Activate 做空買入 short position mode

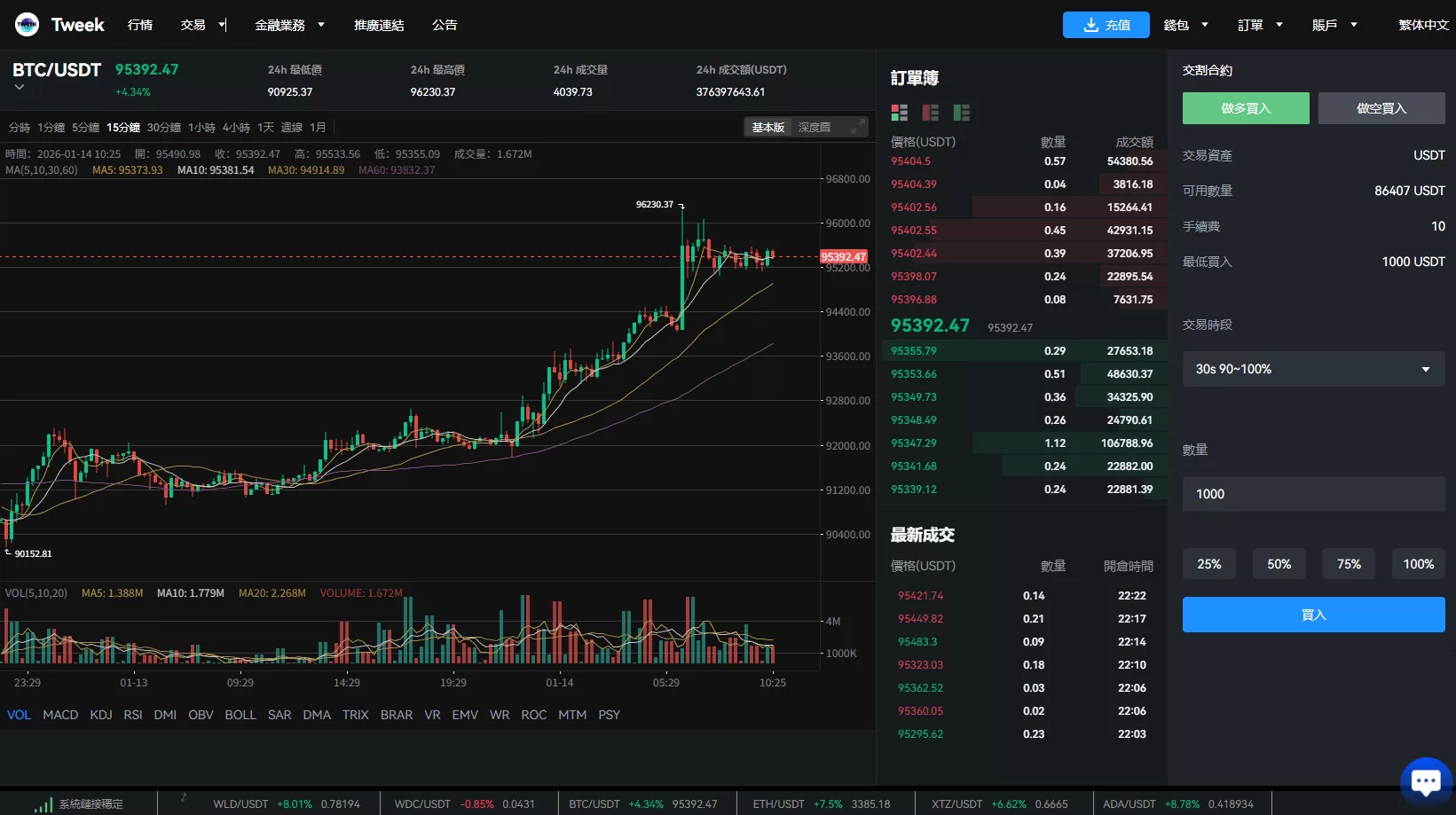click(x=1381, y=107)
